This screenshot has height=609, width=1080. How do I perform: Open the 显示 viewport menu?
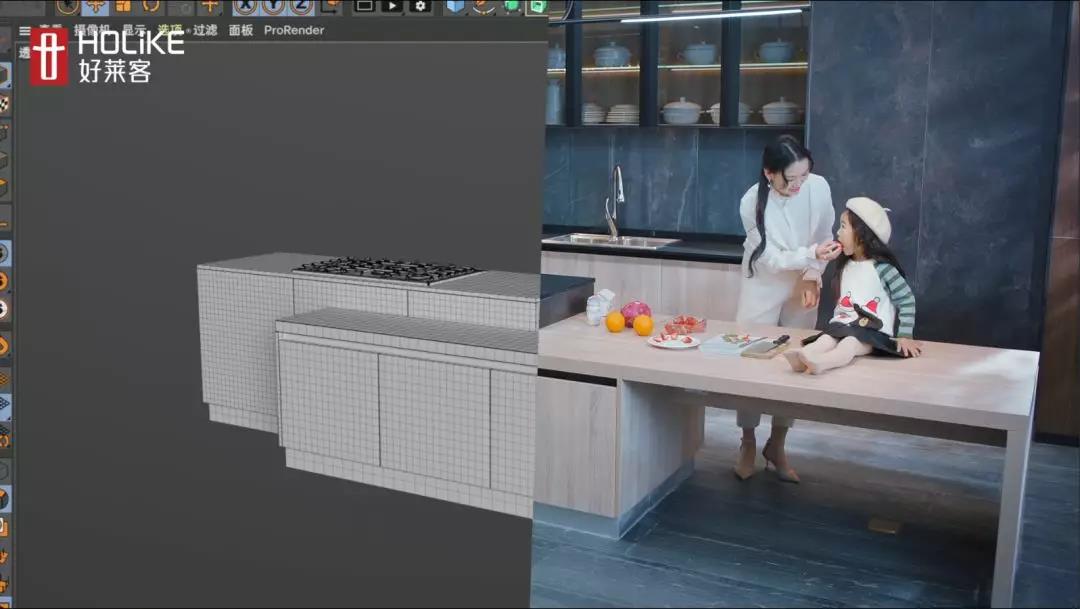pyautogui.click(x=134, y=31)
